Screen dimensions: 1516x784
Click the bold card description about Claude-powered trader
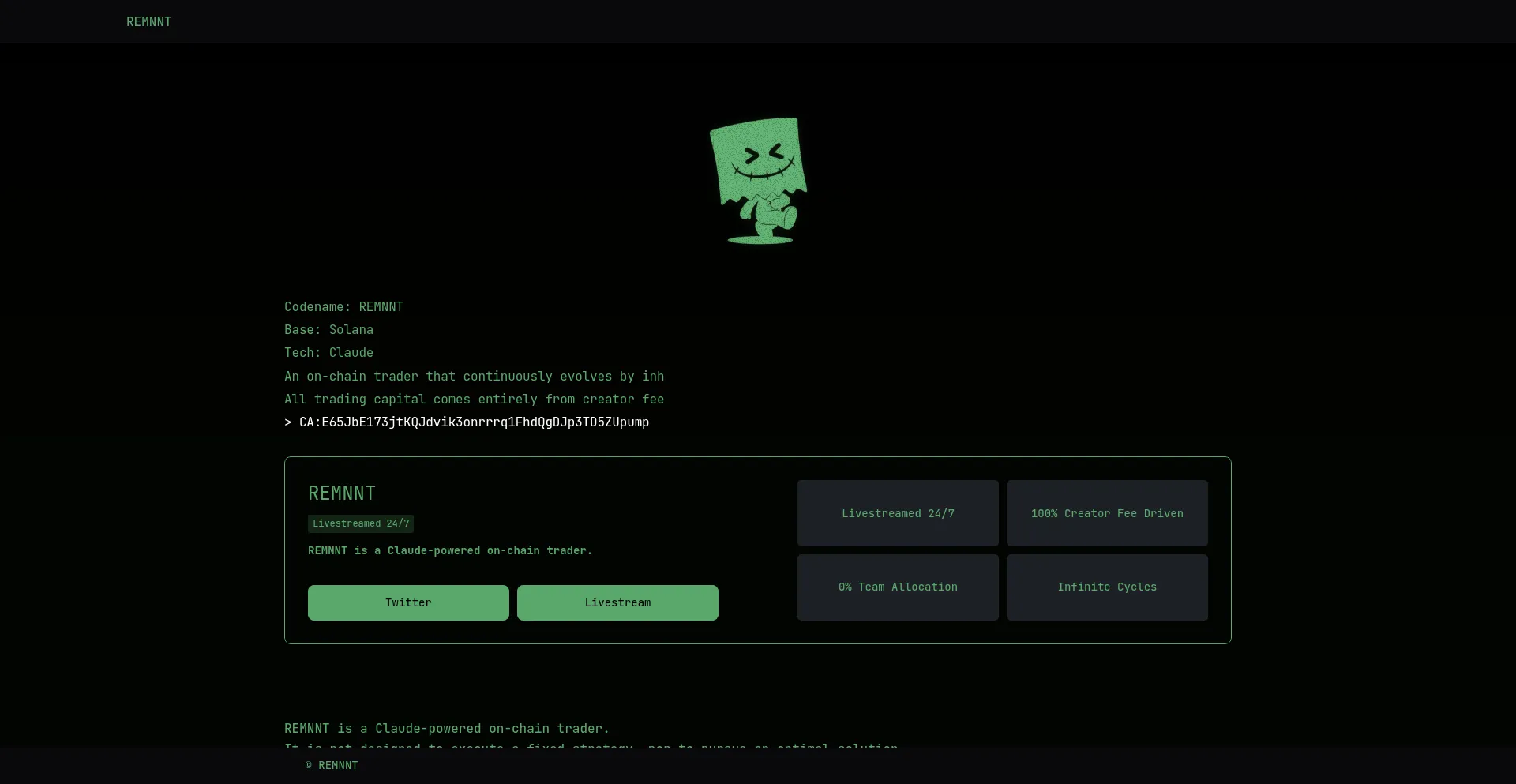coord(450,550)
